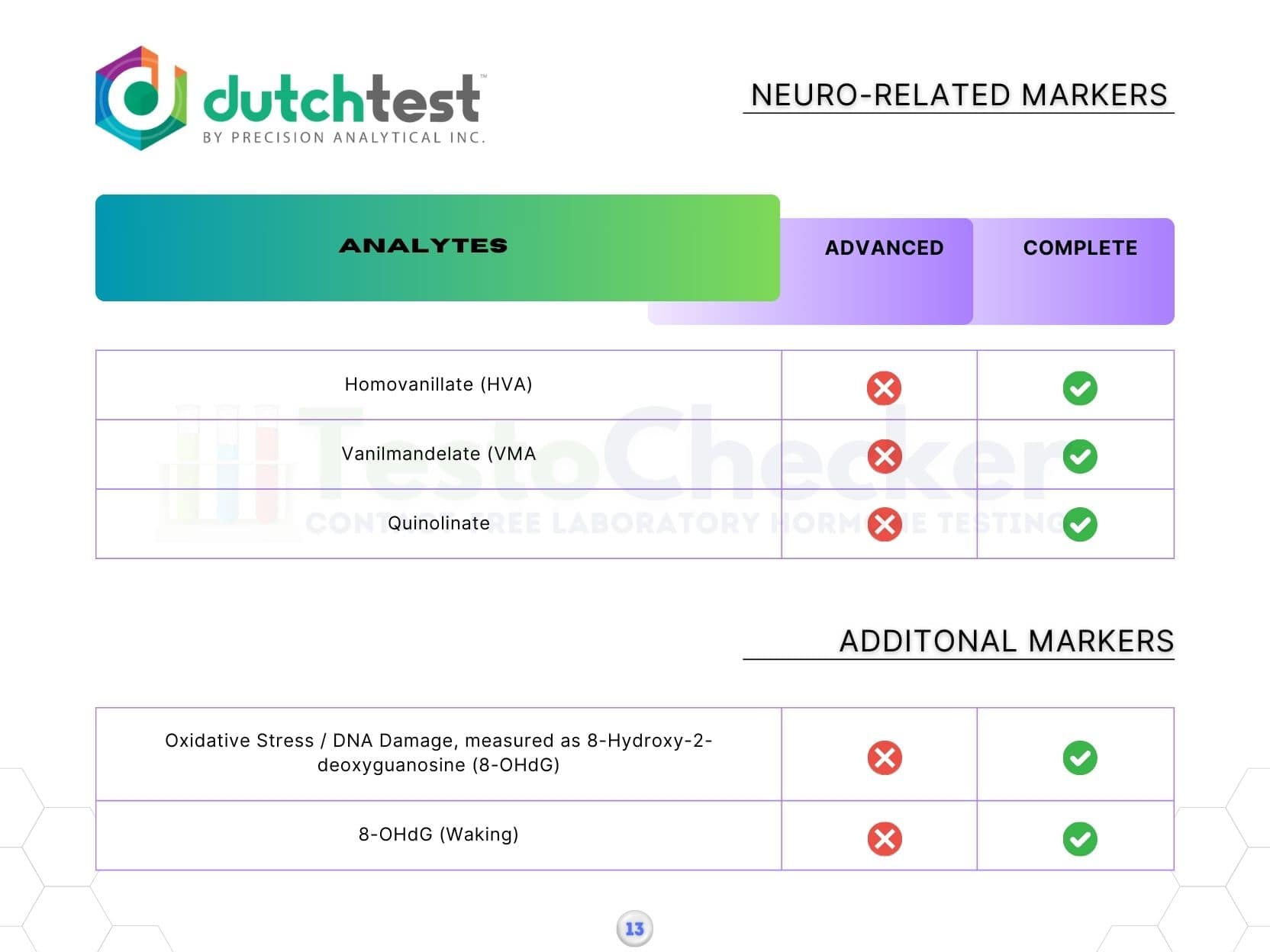The image size is (1270, 952).
Task: Click the DutchTest hexagon logo icon
Action: 140,98
